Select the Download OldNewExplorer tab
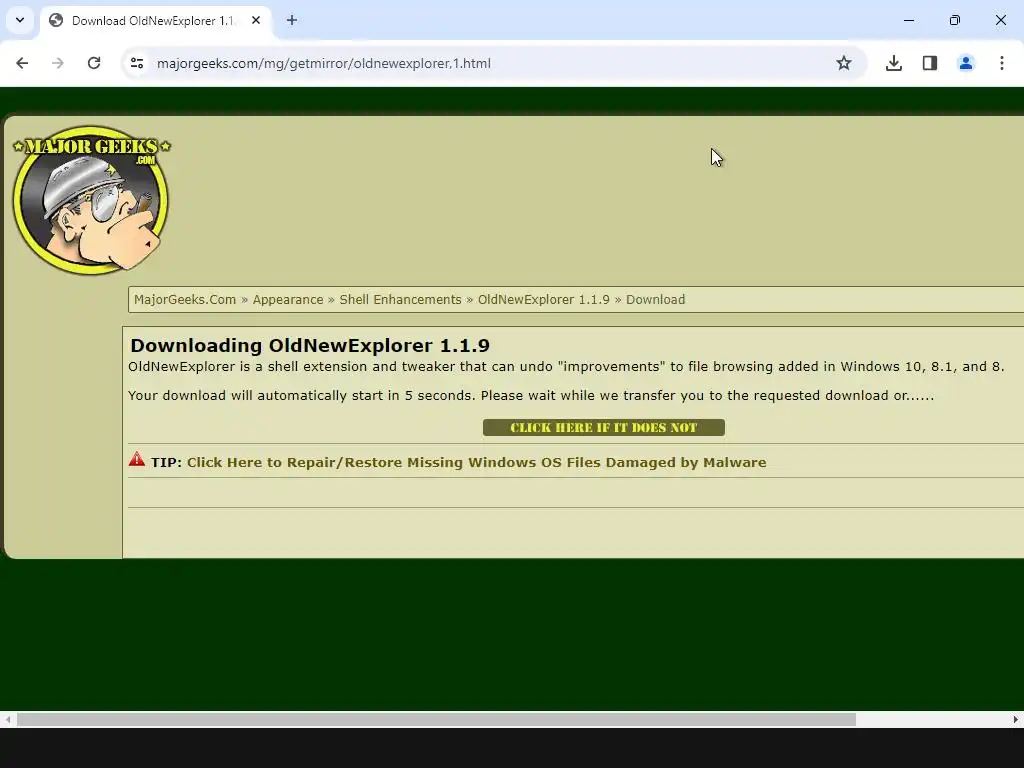The width and height of the screenshot is (1024, 768). tap(155, 21)
